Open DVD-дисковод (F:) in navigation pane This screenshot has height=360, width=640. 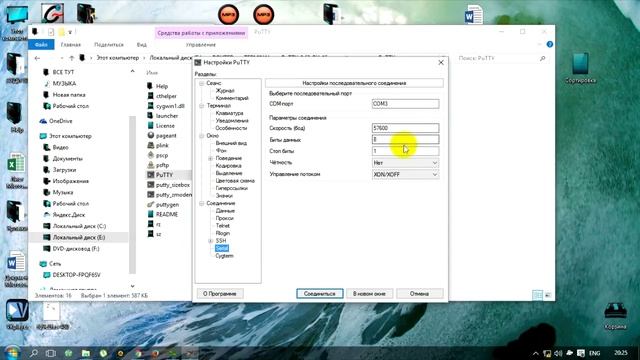76,249
